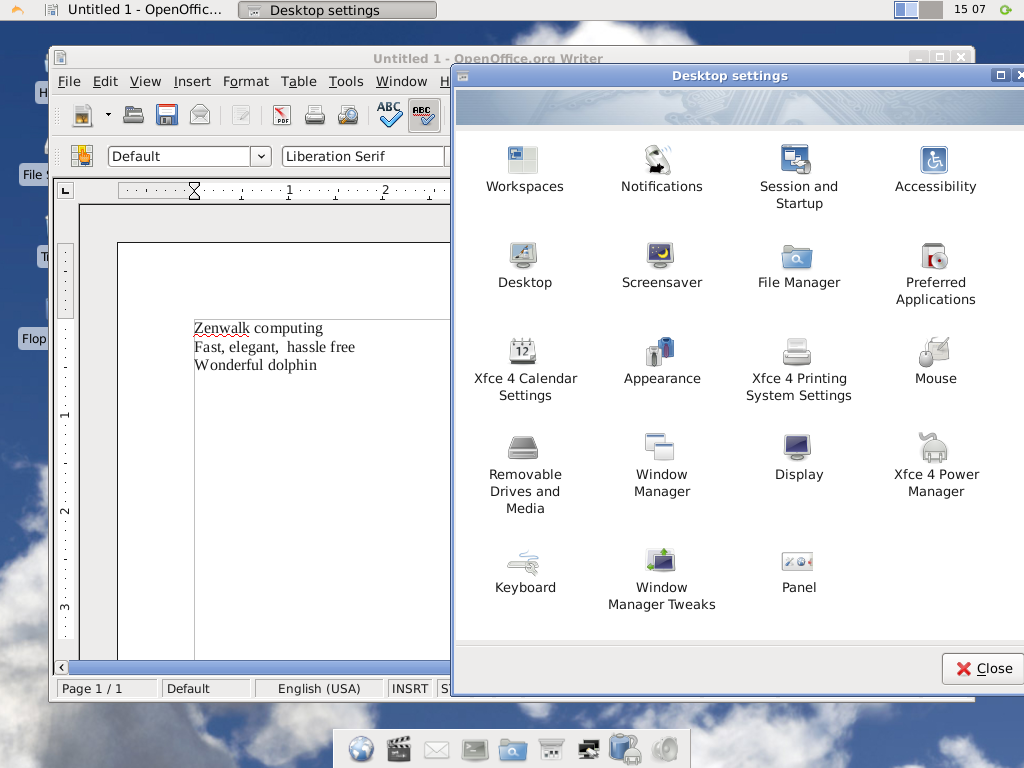The image size is (1024, 768).
Task: Open Notifications settings
Action: [x=662, y=169]
